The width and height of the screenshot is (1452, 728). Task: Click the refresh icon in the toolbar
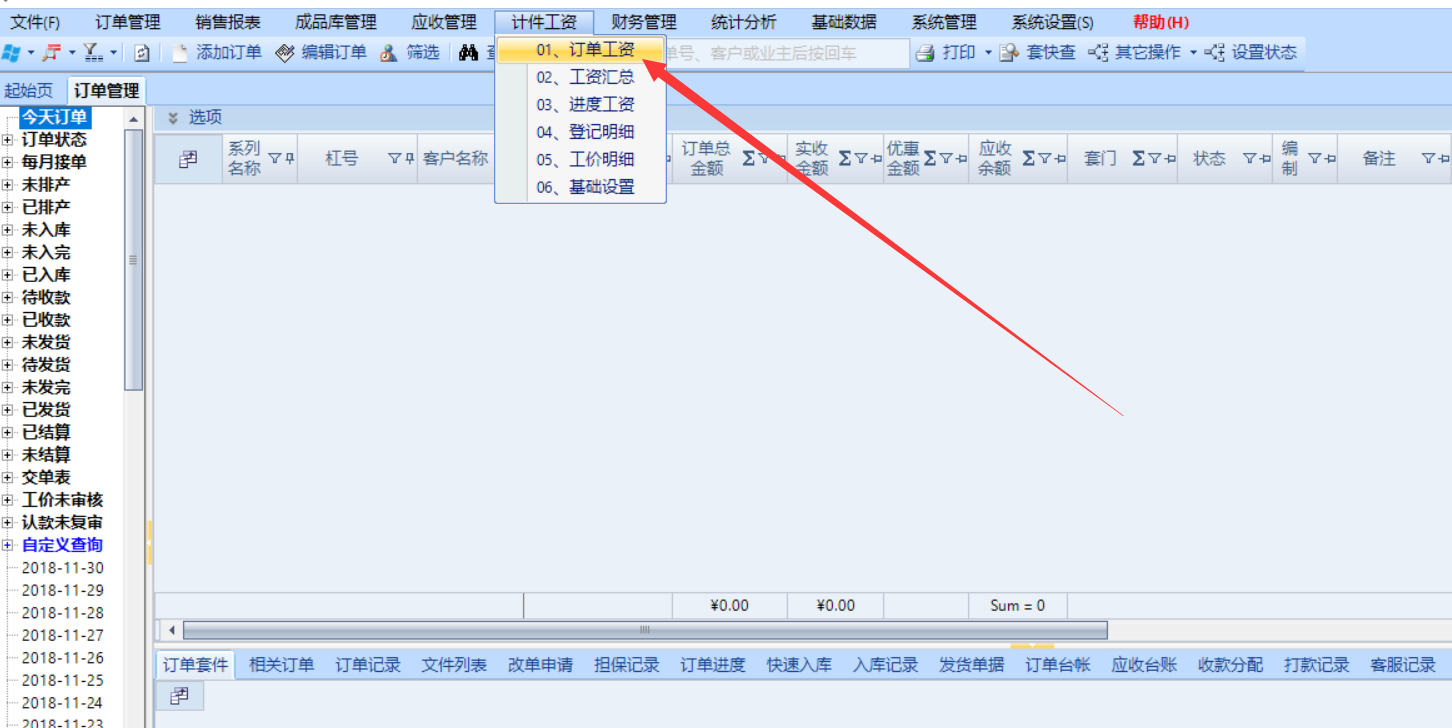tap(142, 53)
